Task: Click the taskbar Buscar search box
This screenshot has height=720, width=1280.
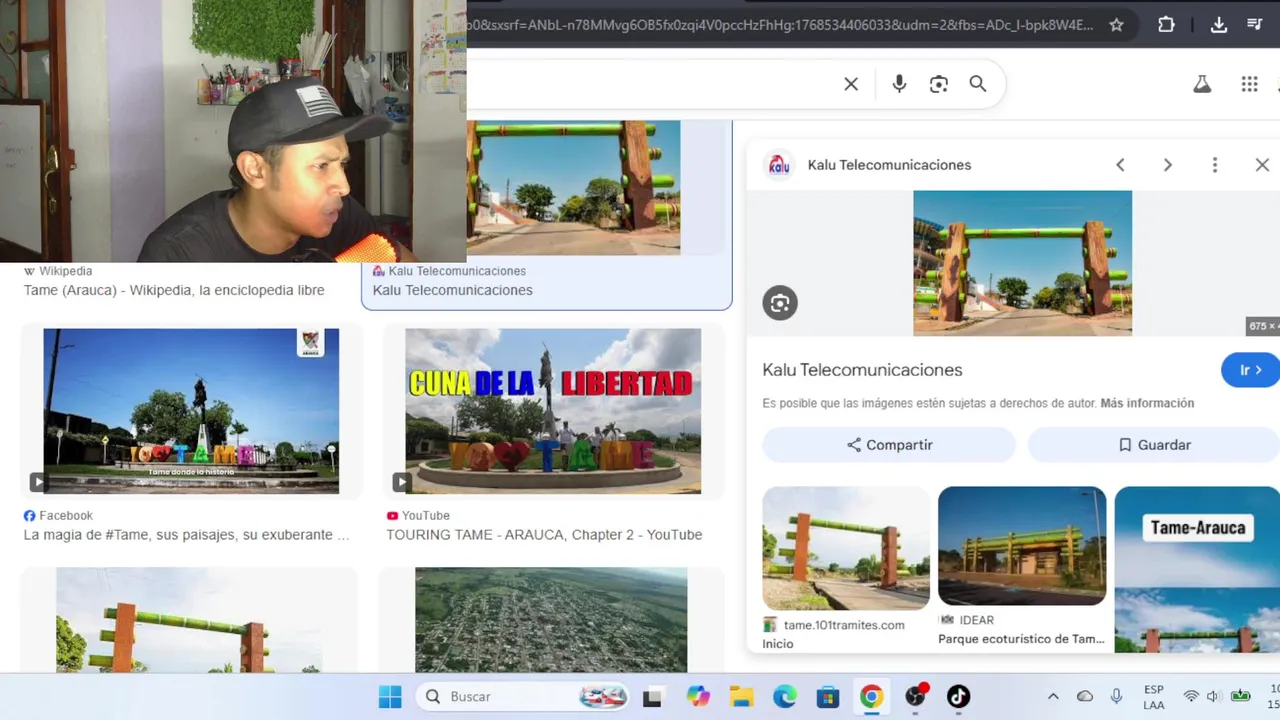Action: (x=521, y=697)
